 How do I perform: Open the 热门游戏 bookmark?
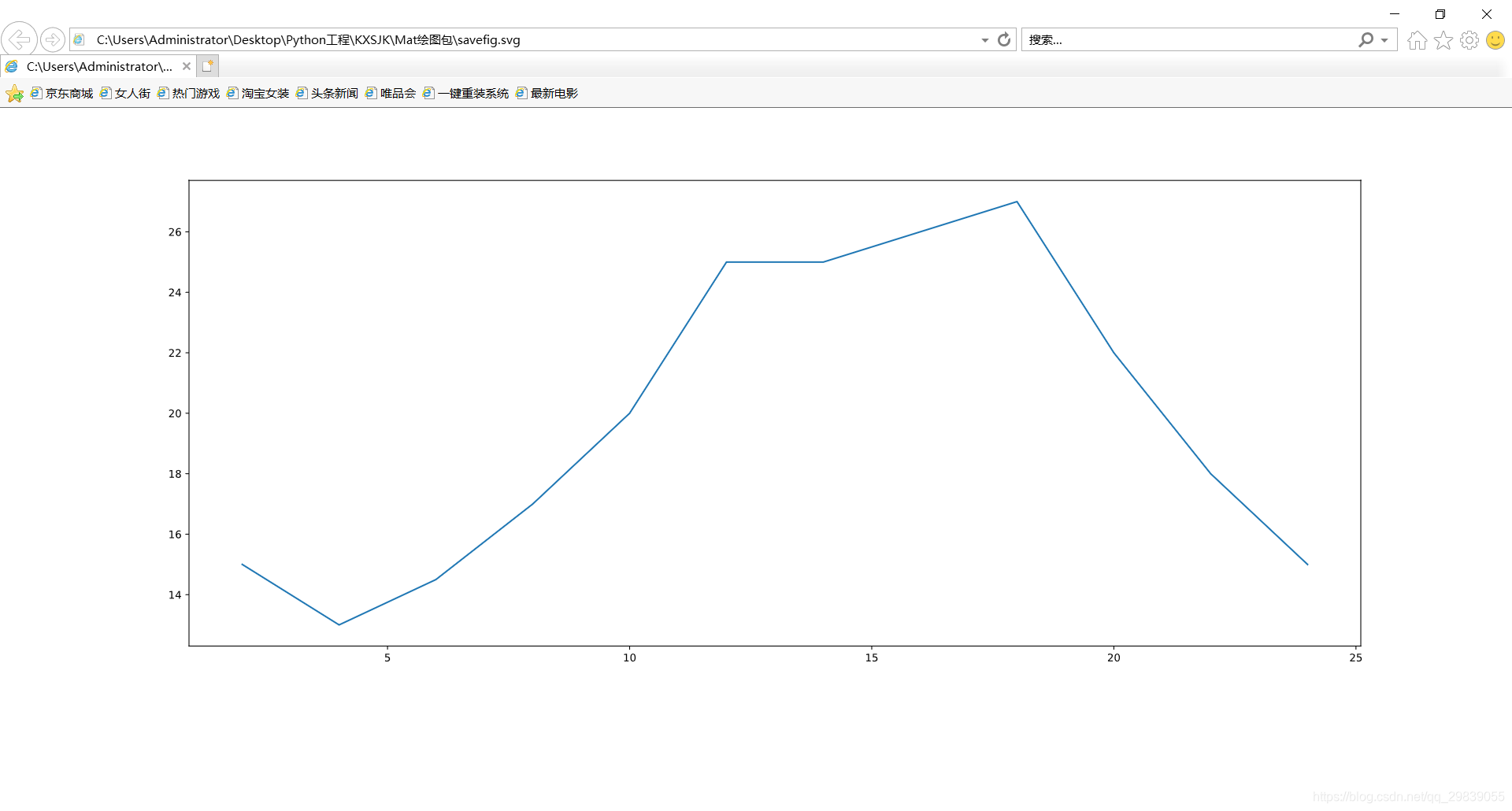coord(189,94)
